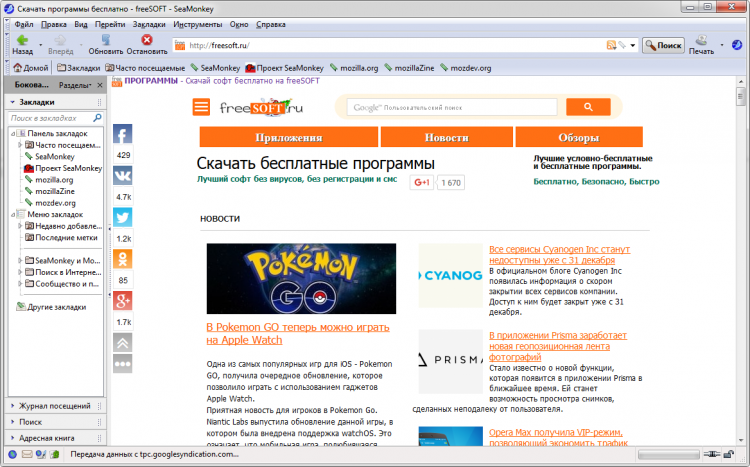This screenshot has height=467, width=750.
Task: Open Обзоры site section
Action: pos(579,137)
